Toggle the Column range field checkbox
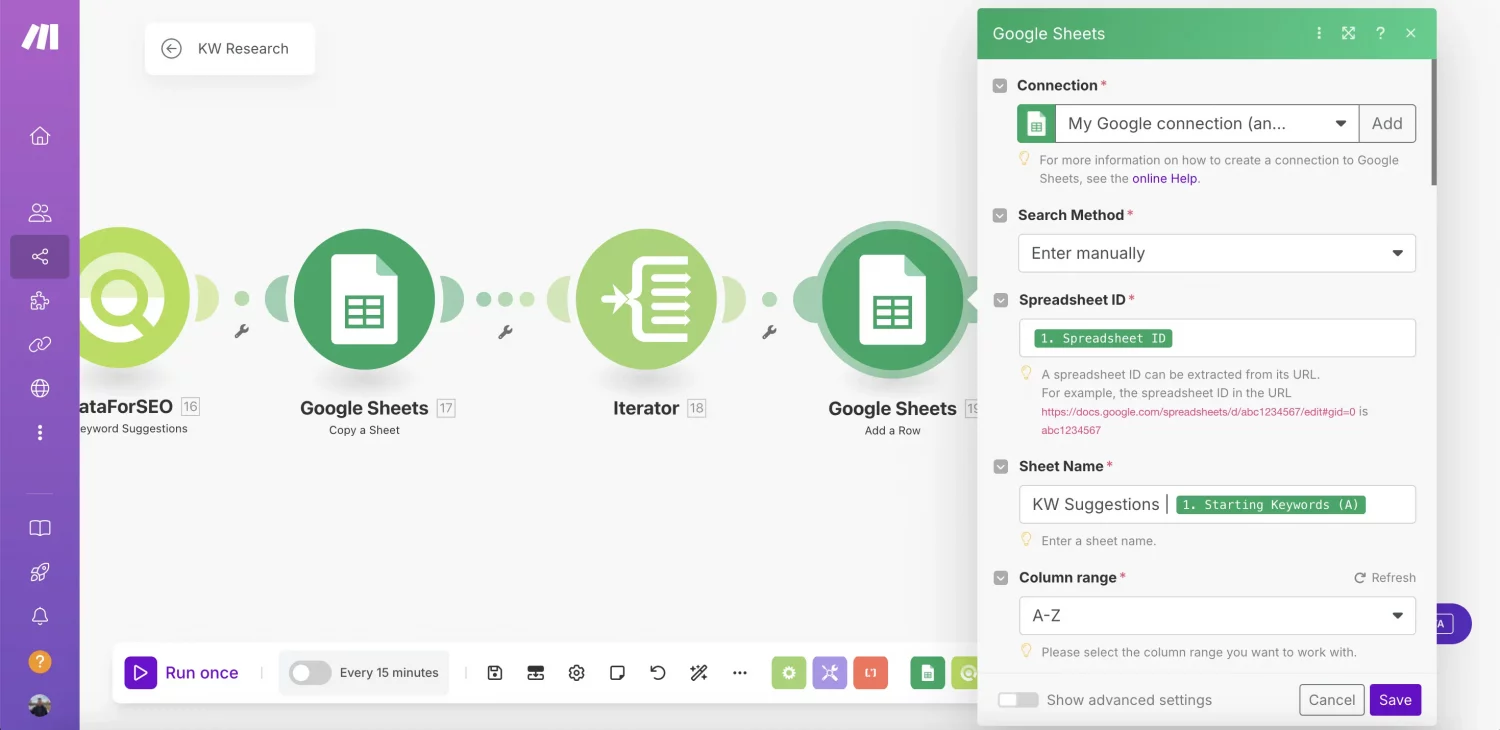 [x=999, y=578]
